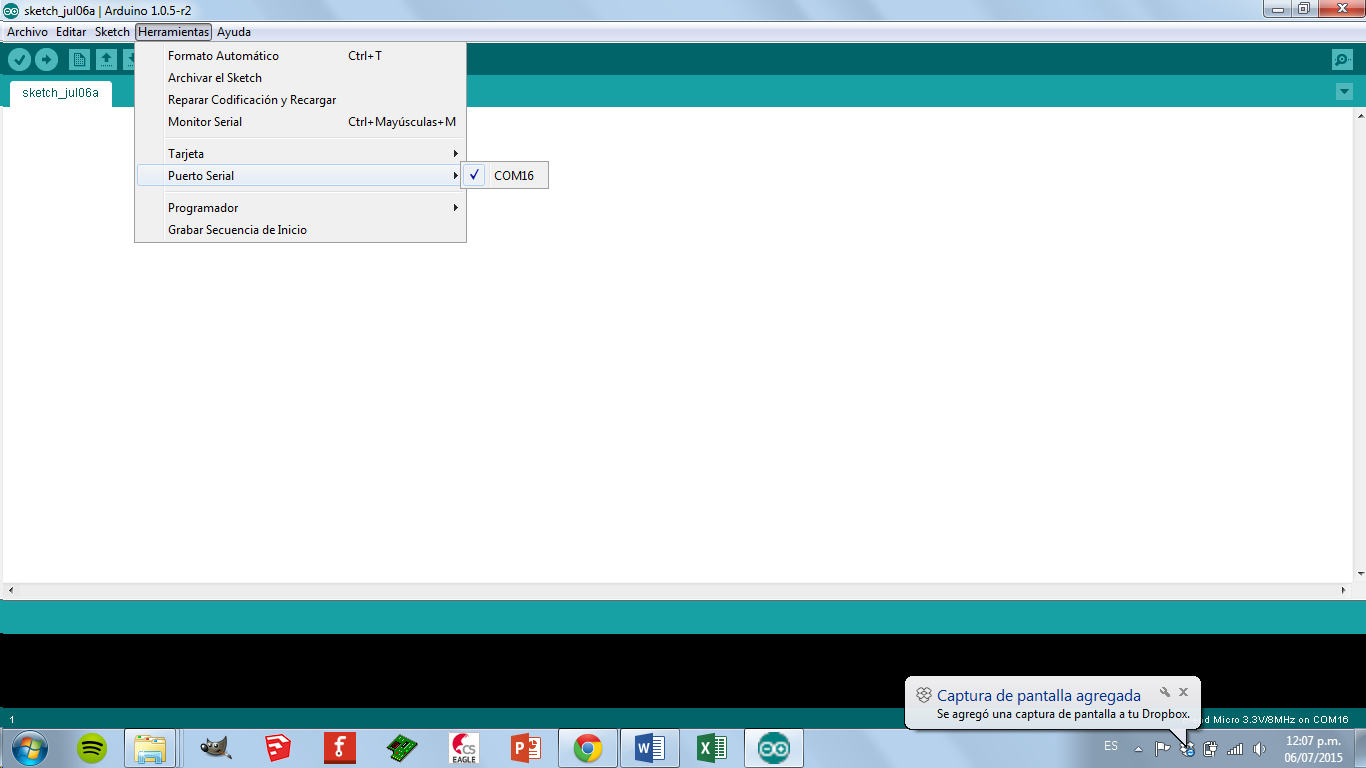Click the volume speaker tray icon
The height and width of the screenshot is (768, 1366).
pyautogui.click(x=1259, y=748)
